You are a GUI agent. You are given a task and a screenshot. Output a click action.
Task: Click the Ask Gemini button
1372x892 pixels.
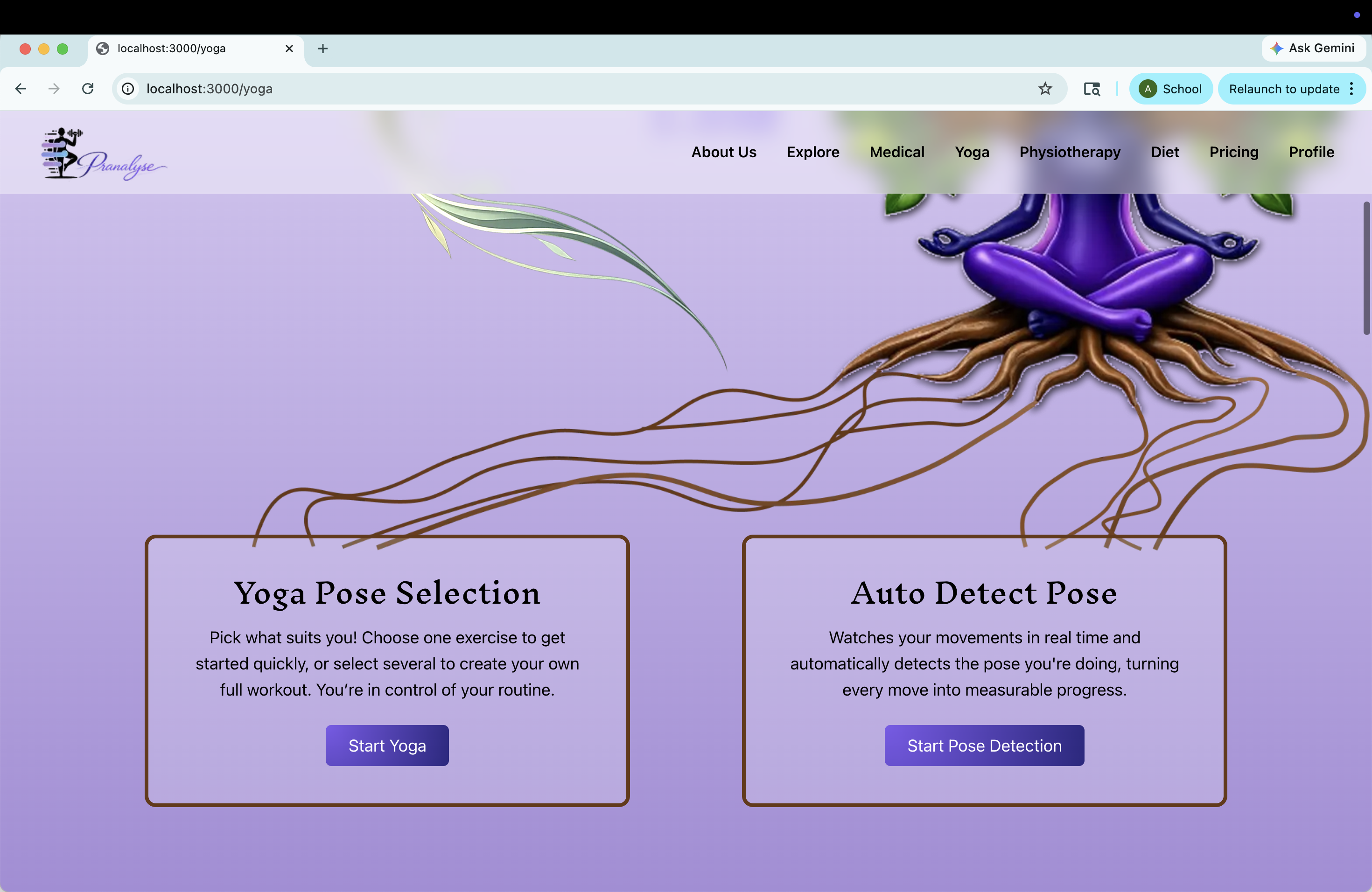pyautogui.click(x=1313, y=49)
